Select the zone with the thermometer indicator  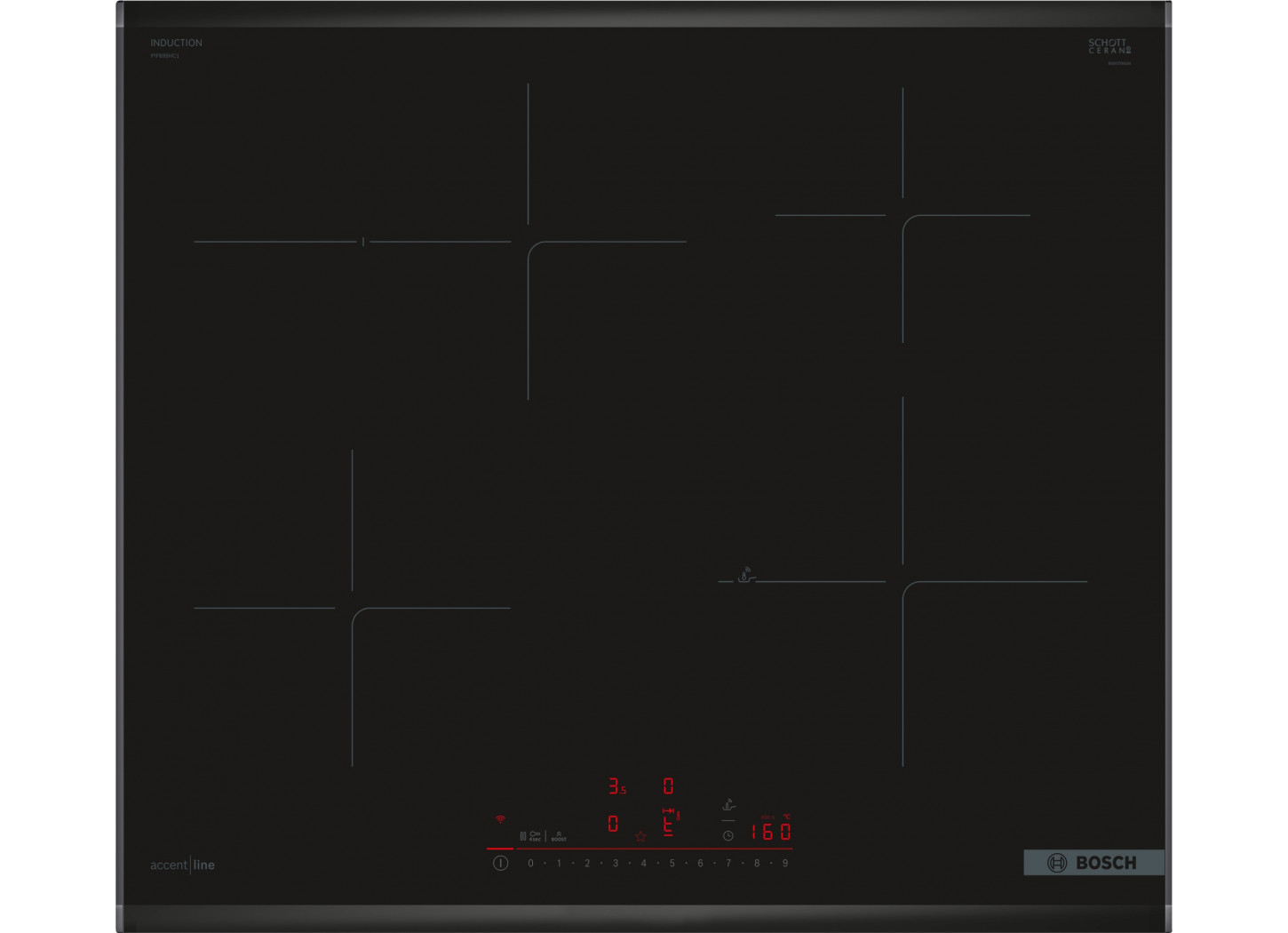pos(670,824)
